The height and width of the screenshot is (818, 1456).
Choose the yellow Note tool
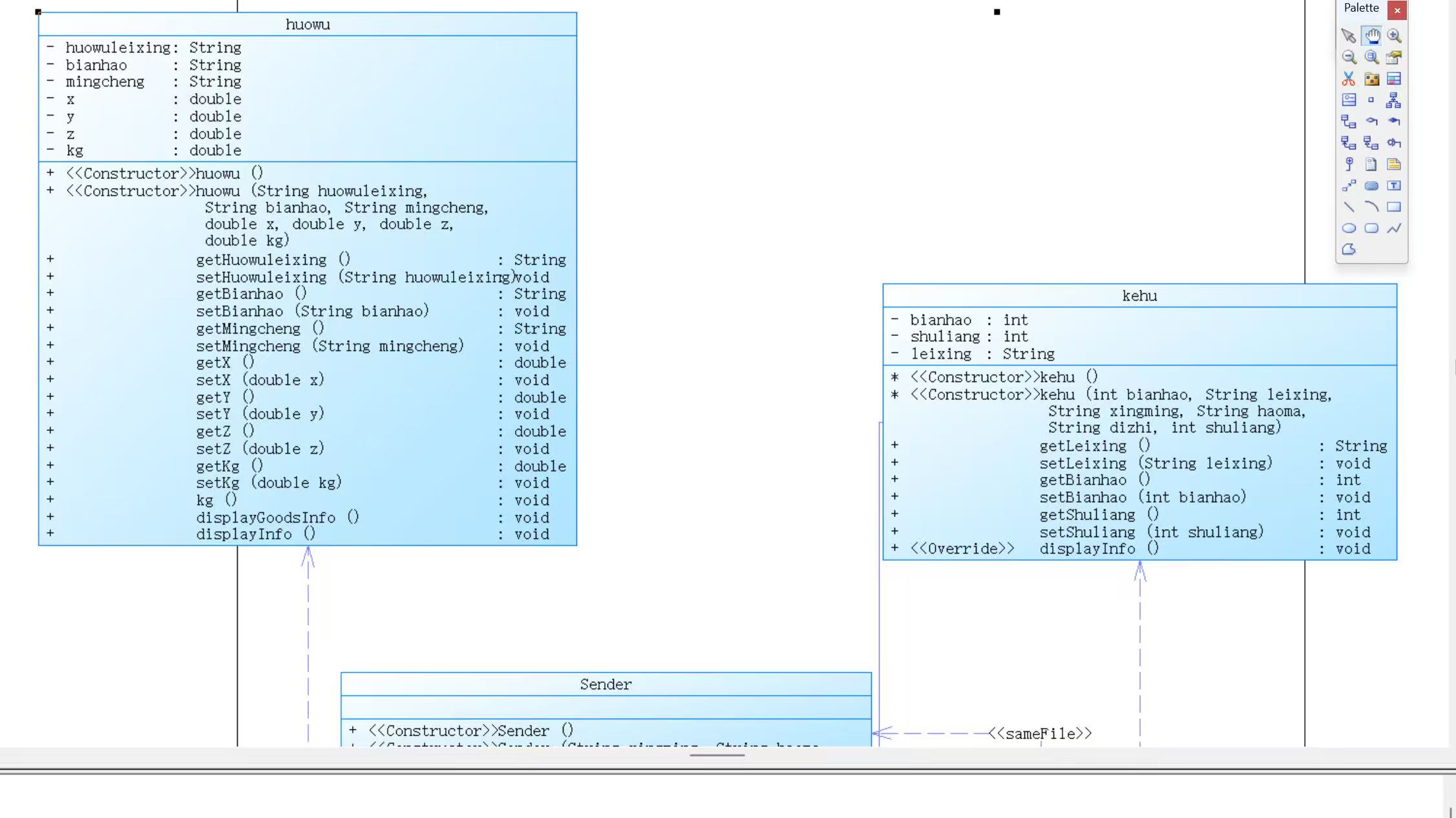point(1394,165)
